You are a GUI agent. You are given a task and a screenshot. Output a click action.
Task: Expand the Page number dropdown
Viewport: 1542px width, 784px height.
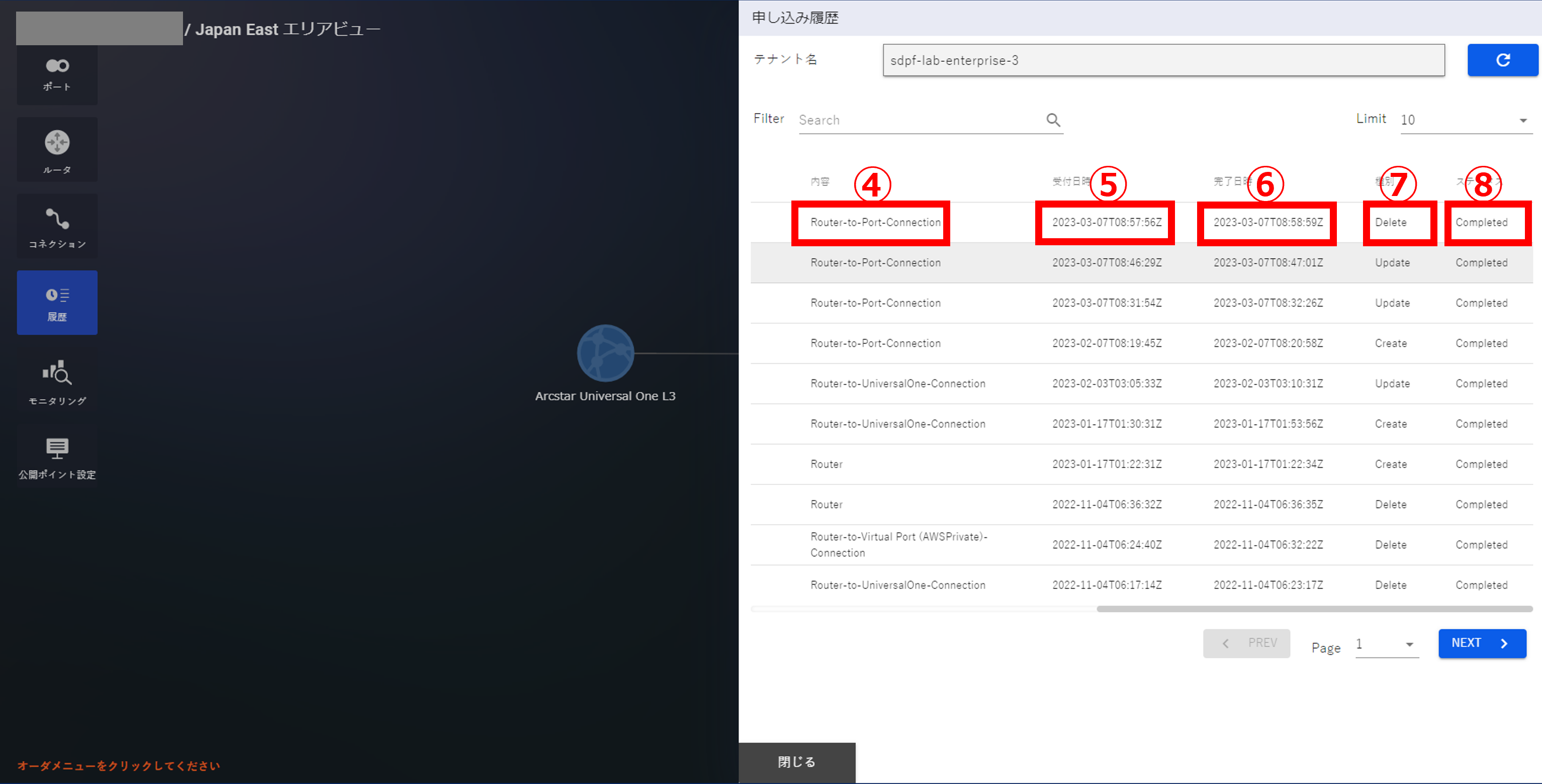tap(1386, 644)
